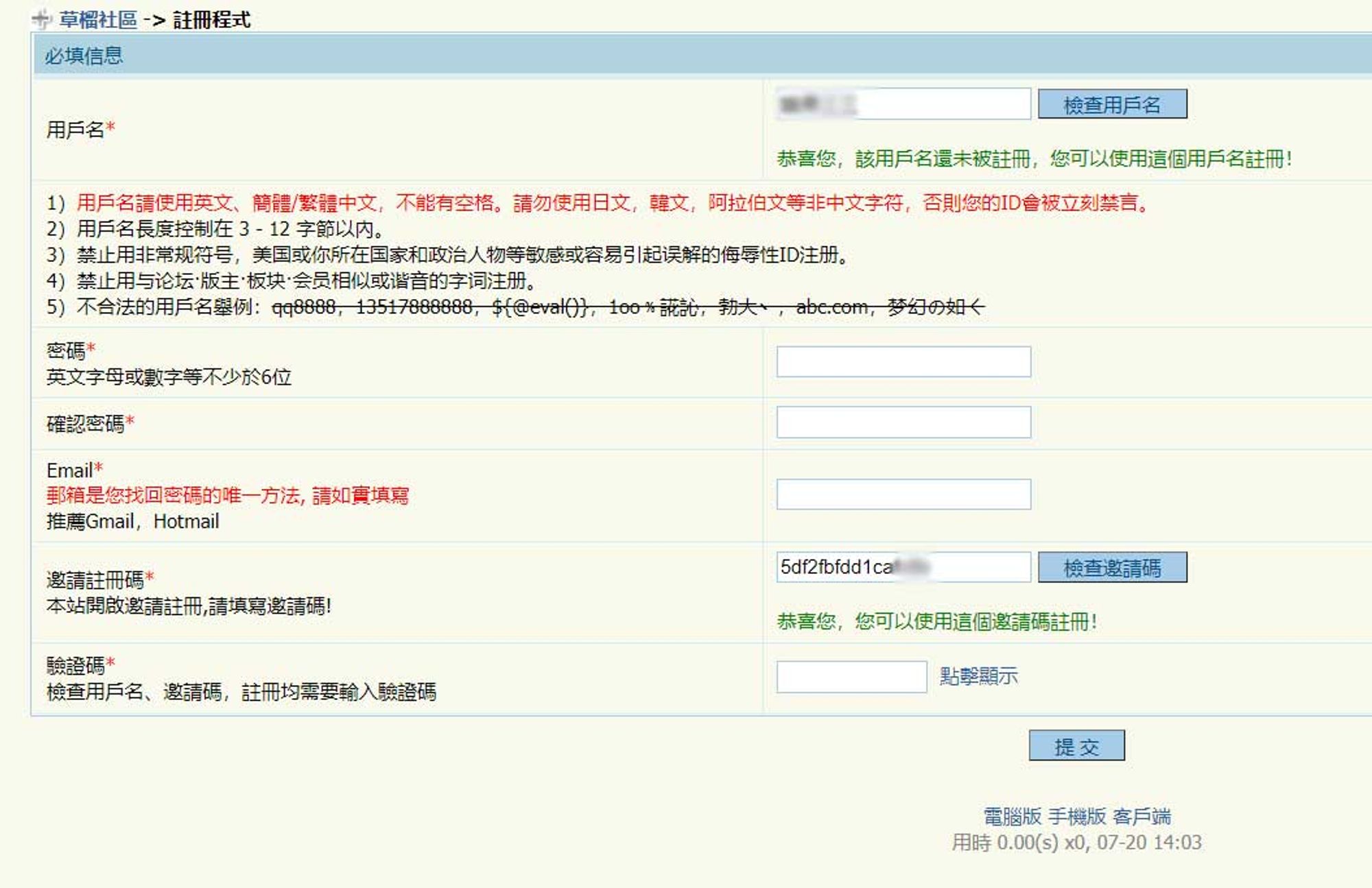Click 電腦版 to switch to desktop version

pos(1003,814)
